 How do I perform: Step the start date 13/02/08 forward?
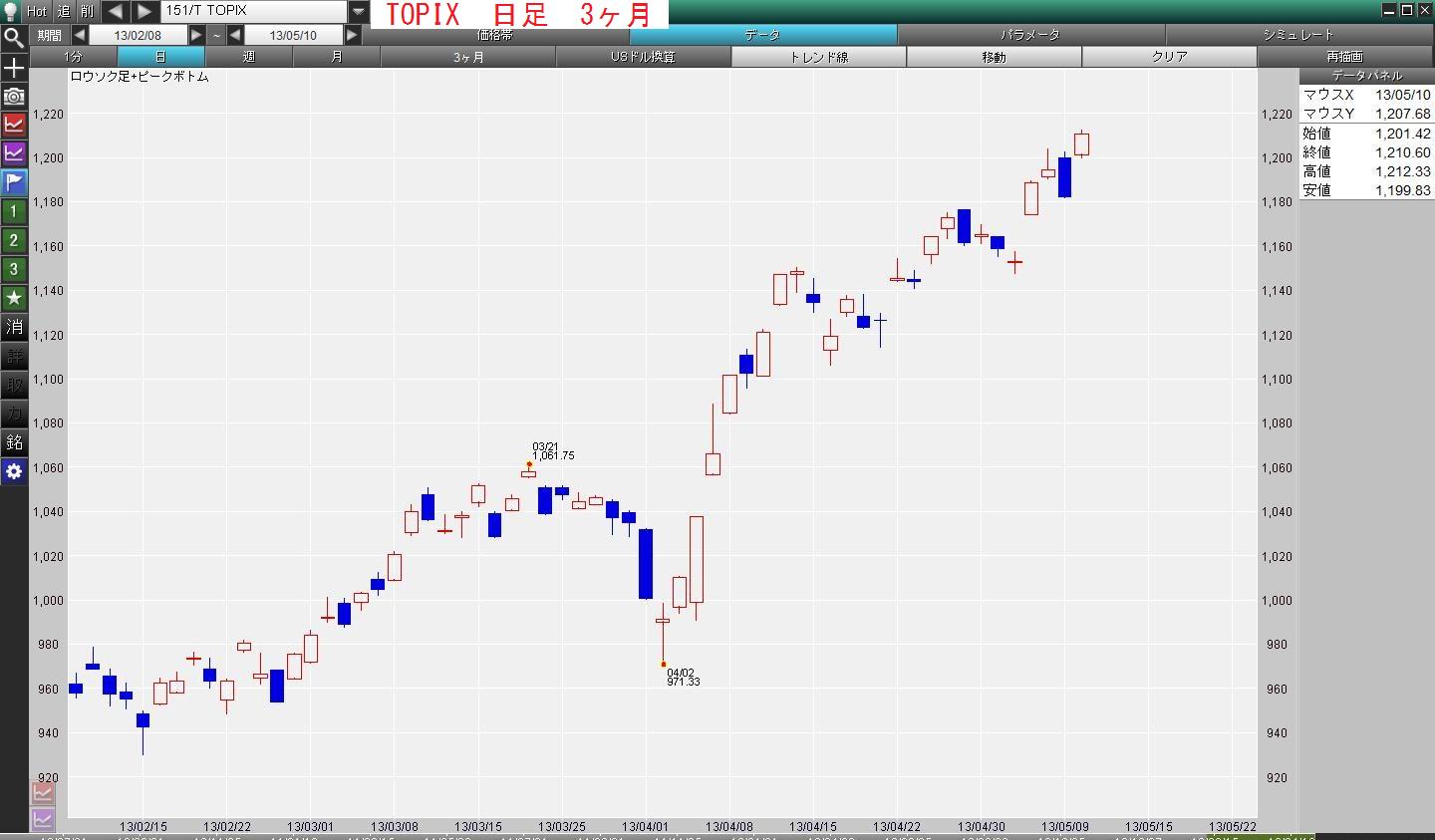pyautogui.click(x=196, y=35)
